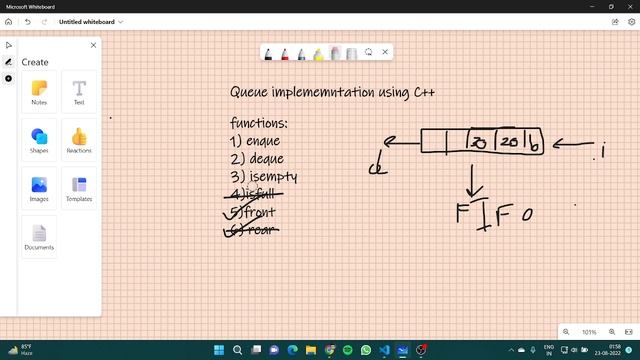The width and height of the screenshot is (640, 360).
Task: Open Windows Start menu
Action: (x=219, y=350)
